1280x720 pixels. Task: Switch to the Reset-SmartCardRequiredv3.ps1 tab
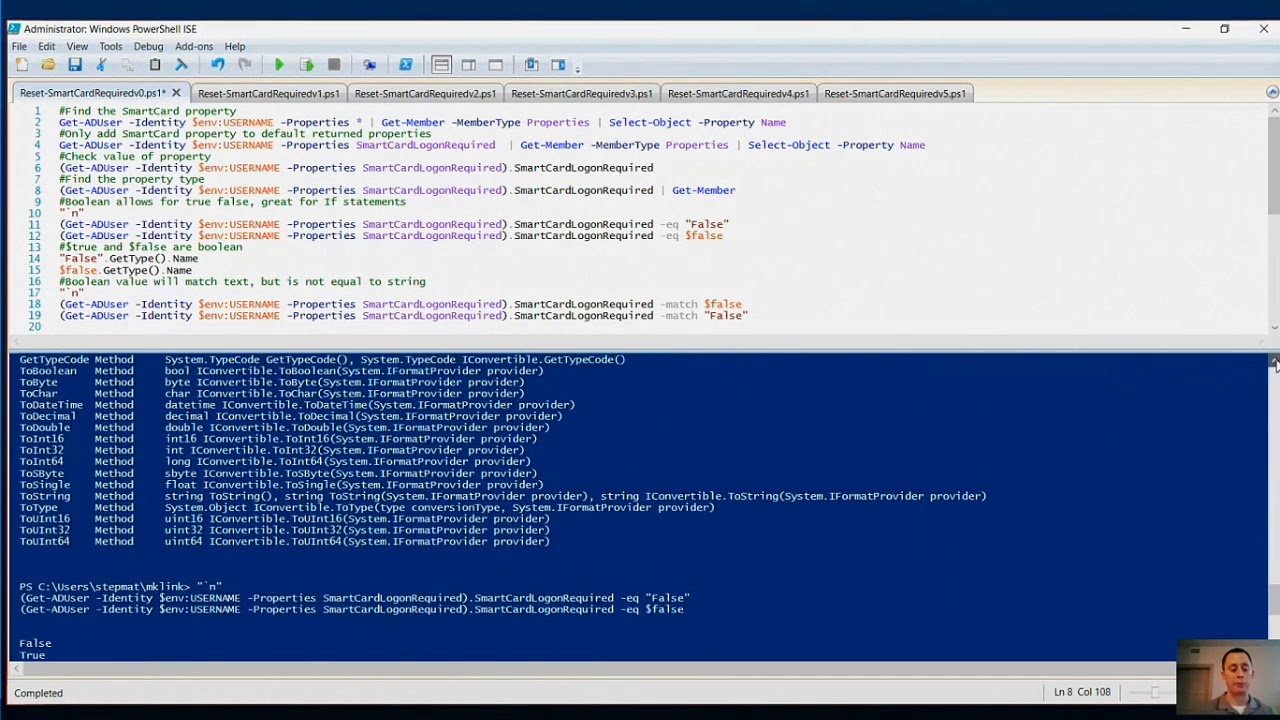(x=581, y=93)
